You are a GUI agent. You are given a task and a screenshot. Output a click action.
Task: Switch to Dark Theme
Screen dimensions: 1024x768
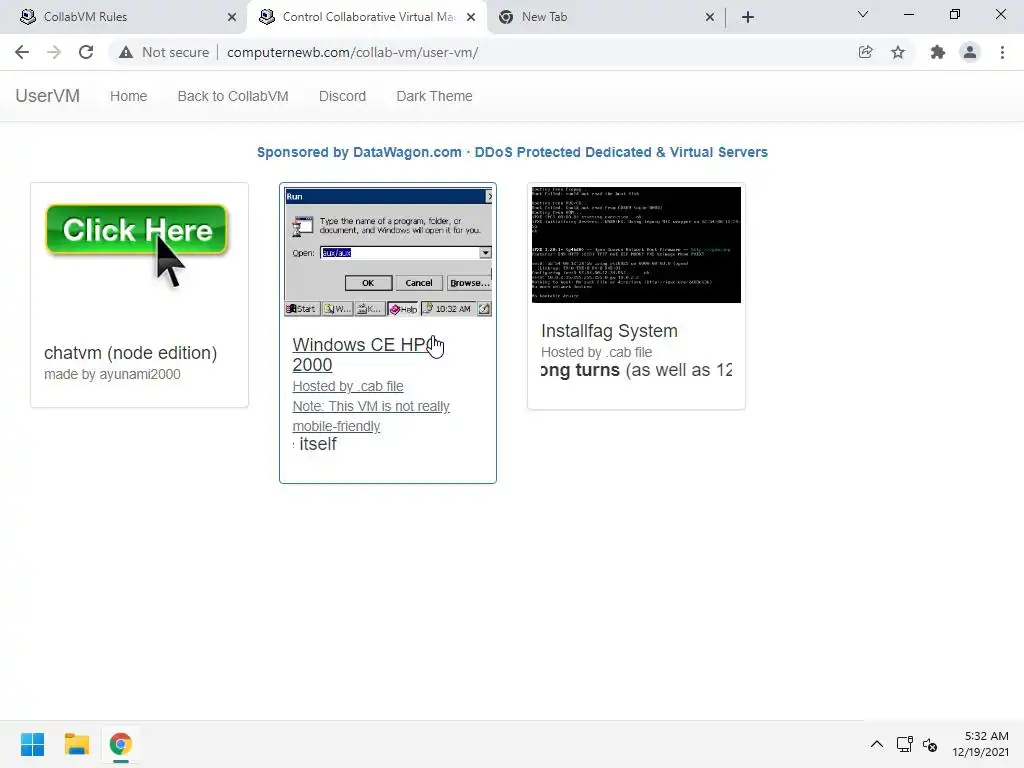point(434,96)
